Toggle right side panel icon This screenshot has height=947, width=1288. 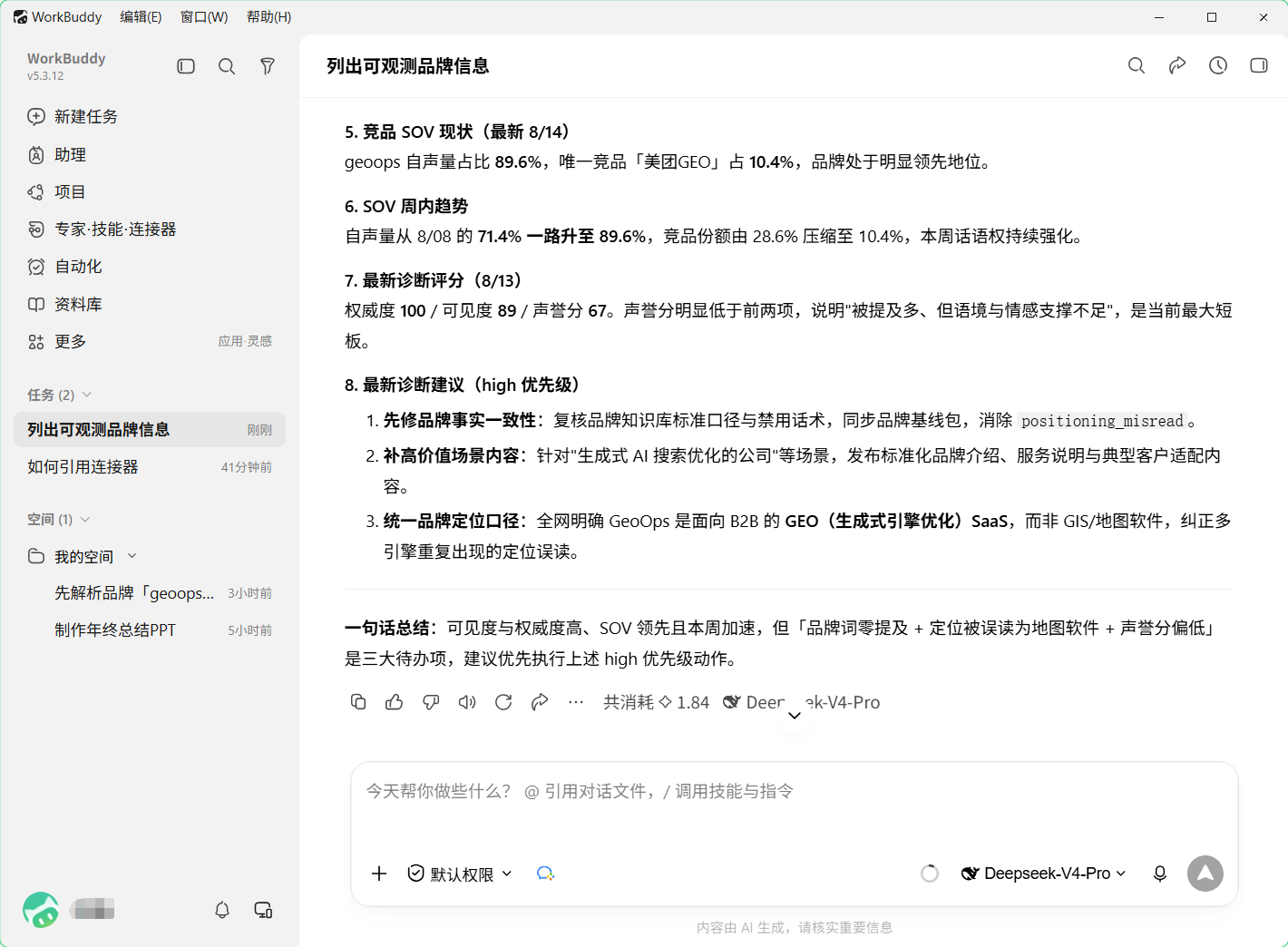click(1259, 65)
